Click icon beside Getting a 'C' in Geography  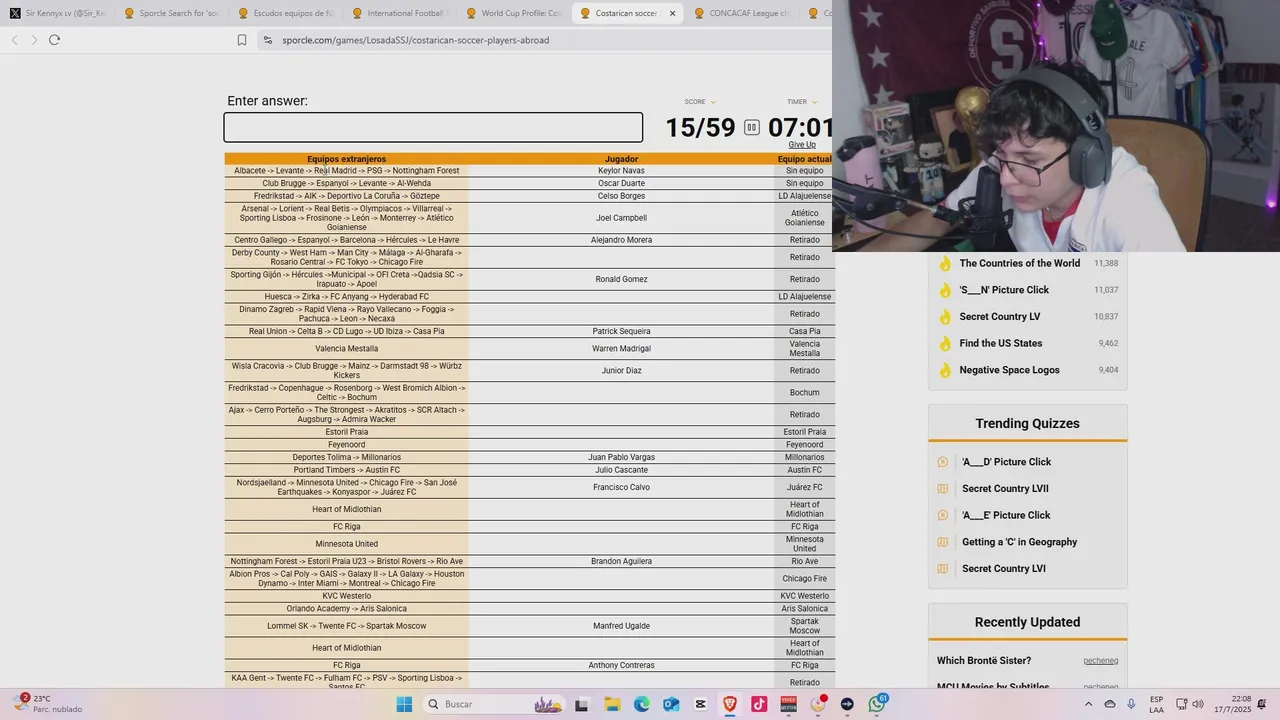point(942,542)
